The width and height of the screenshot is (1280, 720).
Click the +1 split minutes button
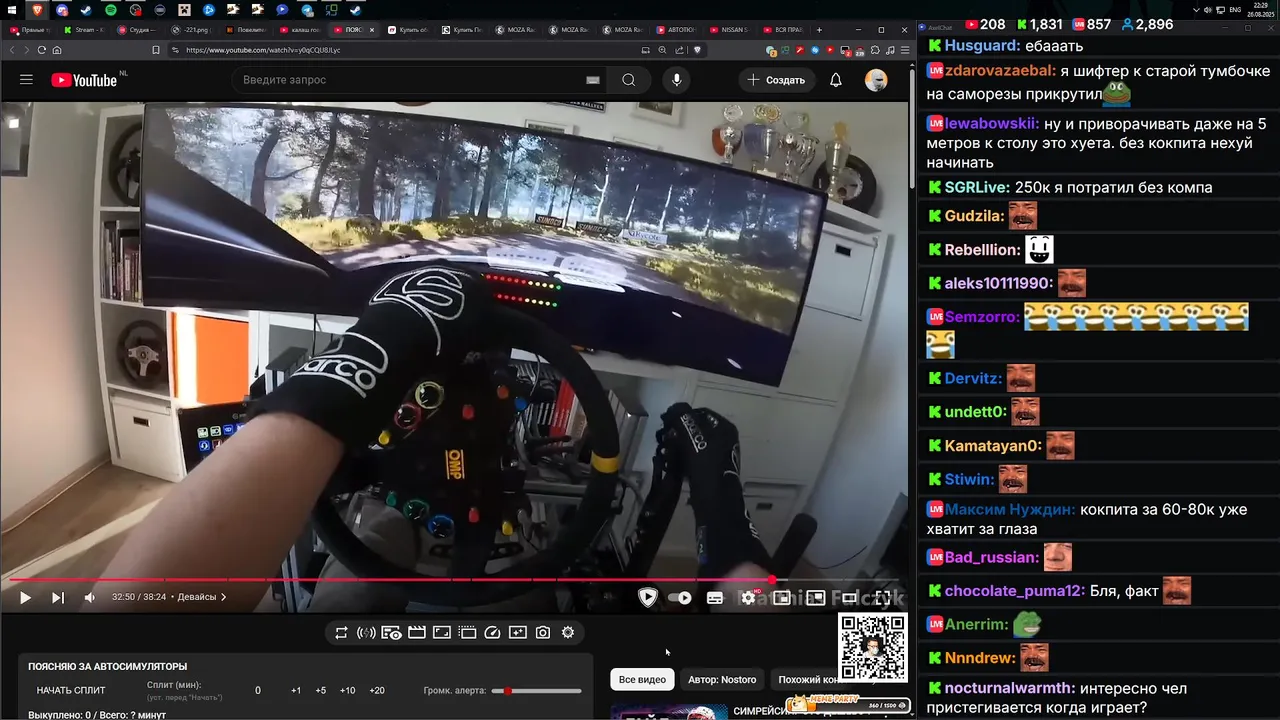(x=296, y=690)
